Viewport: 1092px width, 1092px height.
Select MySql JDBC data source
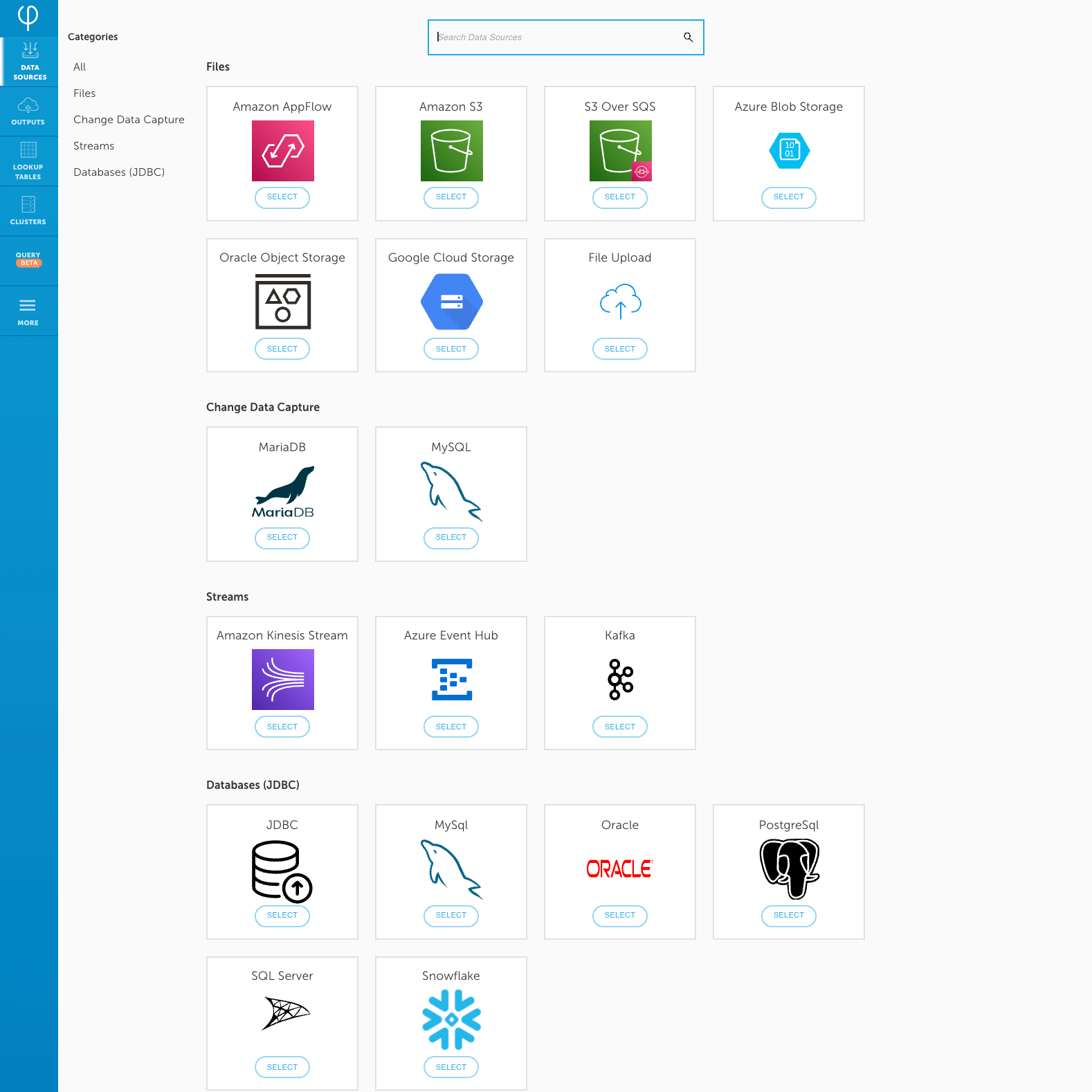451,916
